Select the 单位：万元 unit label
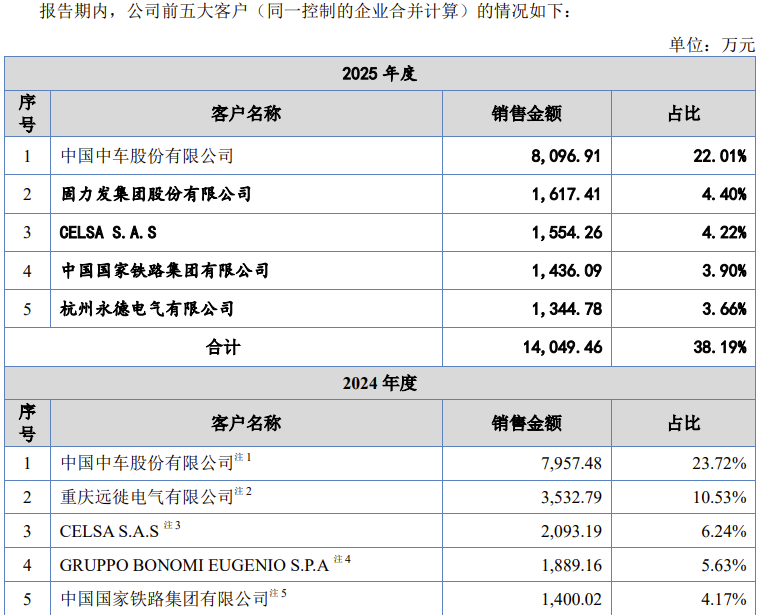This screenshot has width=760, height=615. tap(712, 45)
